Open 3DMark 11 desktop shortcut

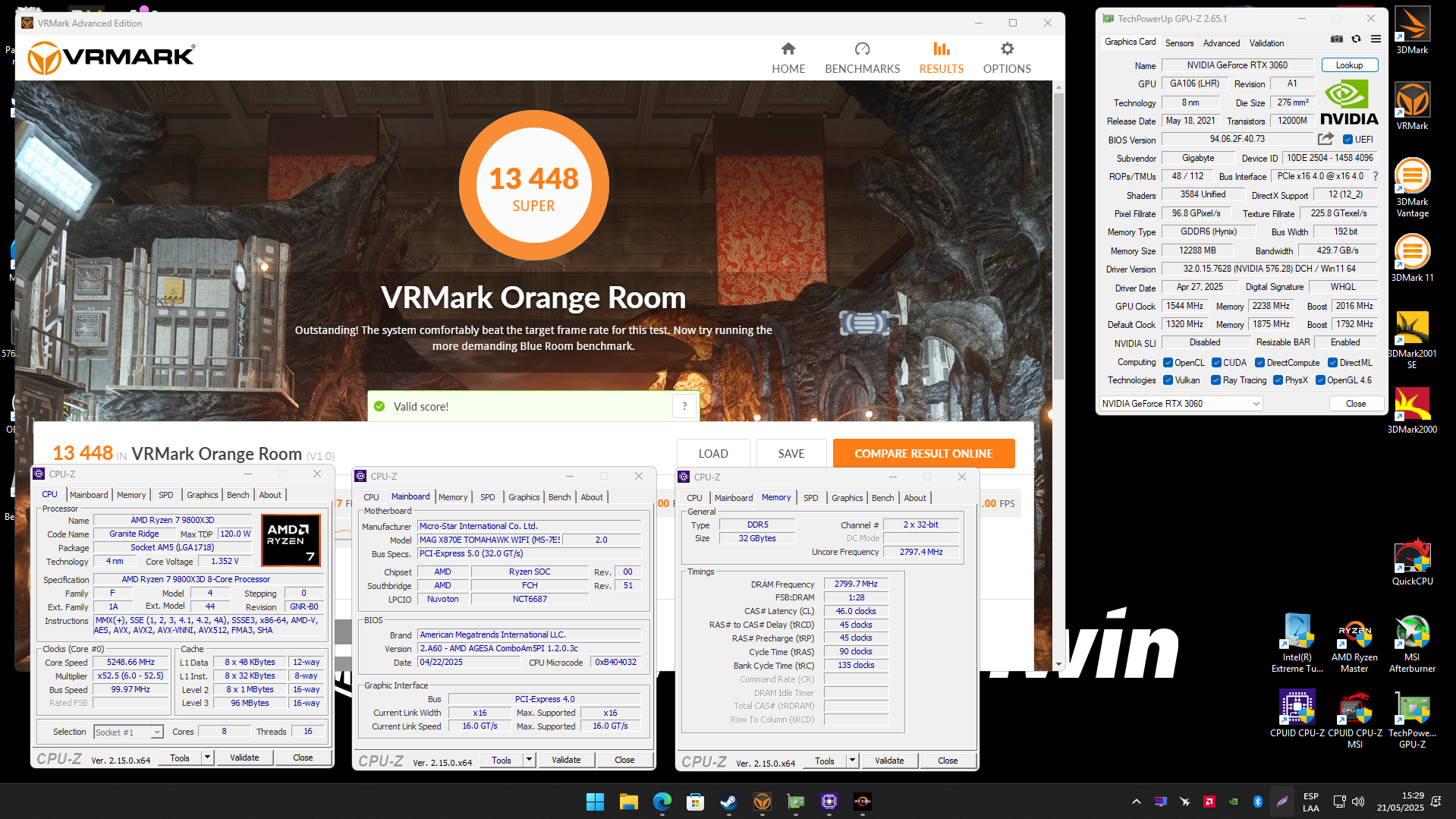1412,258
